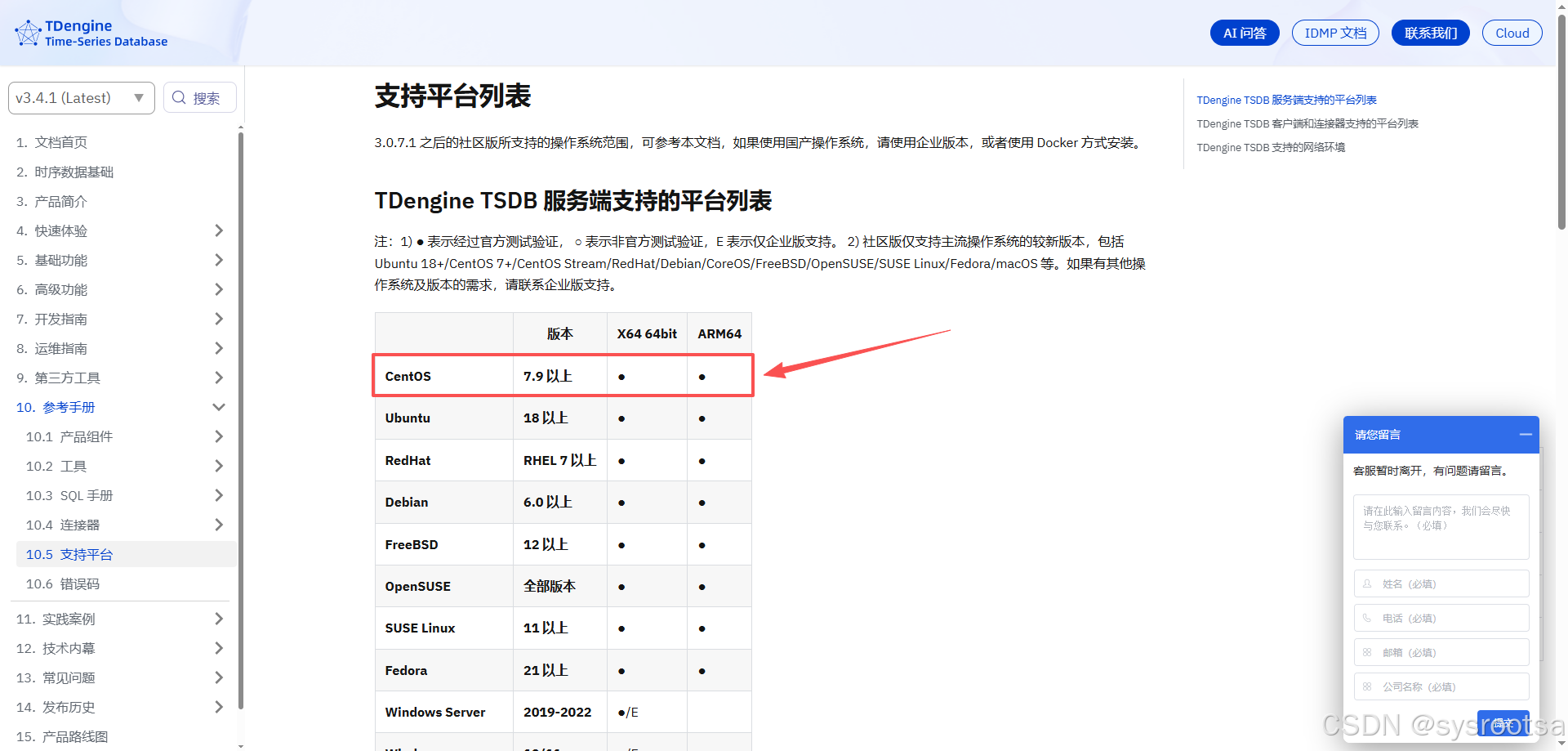Click the OpenSUSE table cell

(x=444, y=586)
